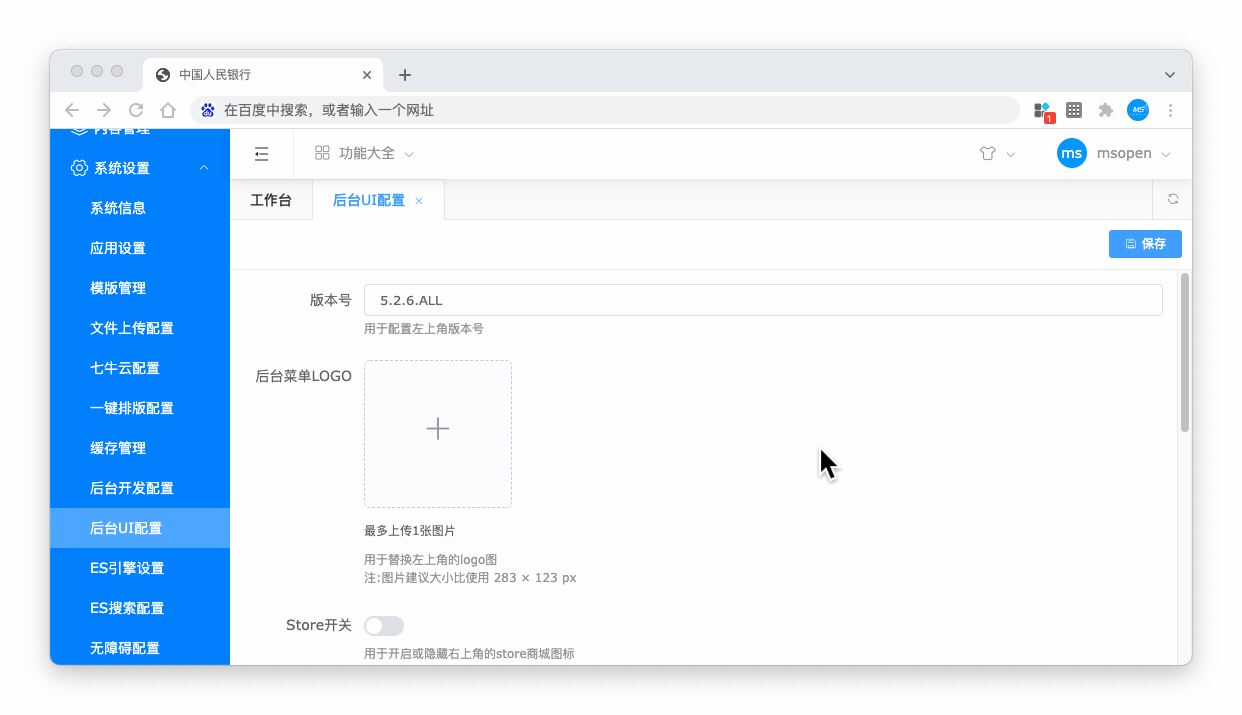Enable the Store开关 toggle
1242x715 pixels.
point(384,626)
